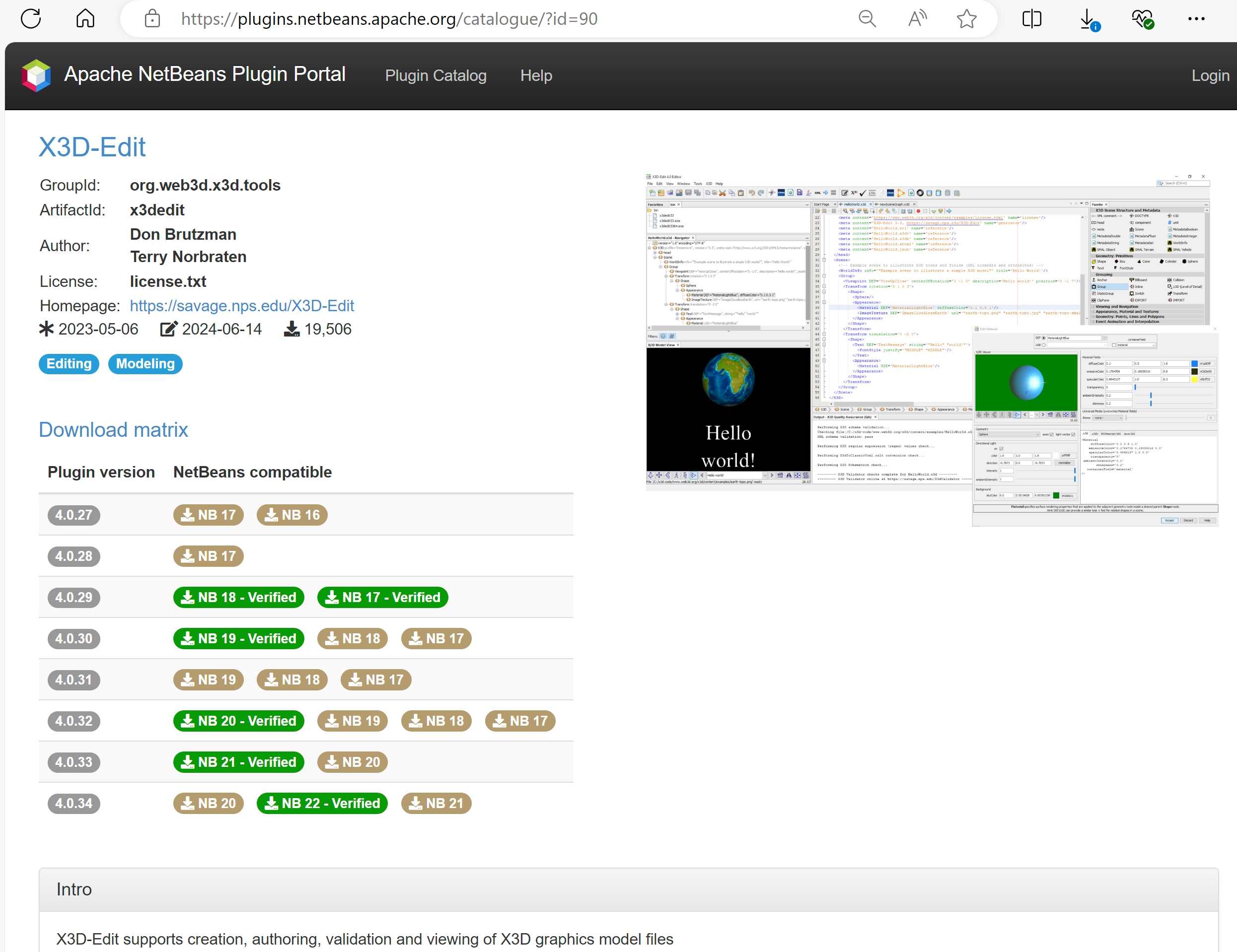Click author name Don Brutzman

point(183,234)
